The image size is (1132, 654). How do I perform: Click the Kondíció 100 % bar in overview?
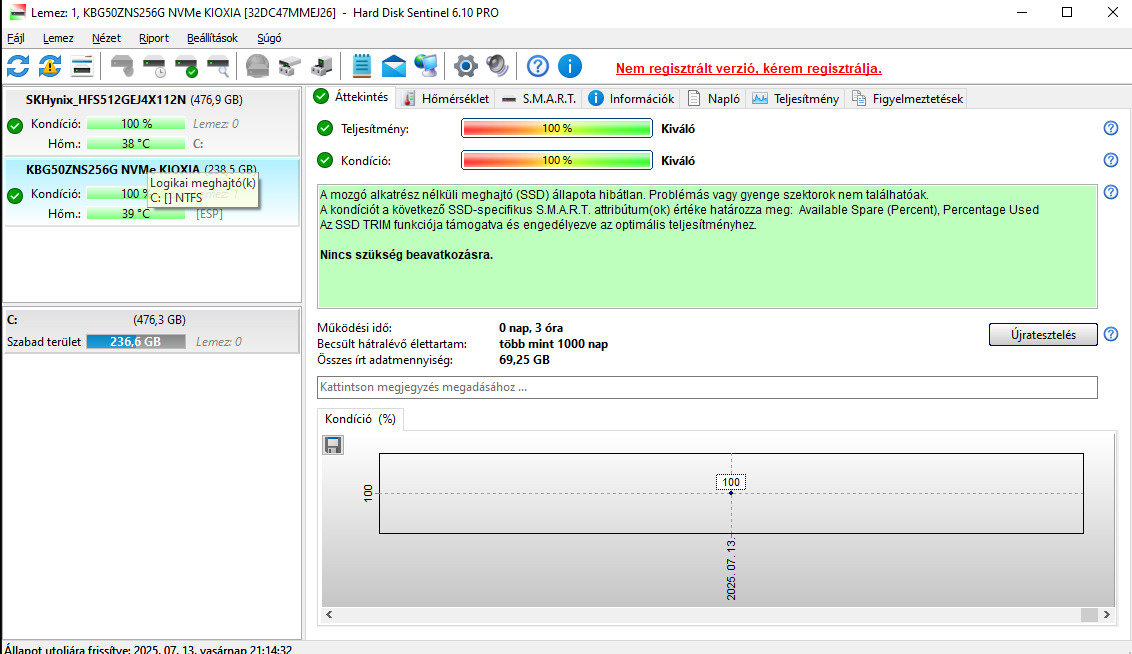557,160
